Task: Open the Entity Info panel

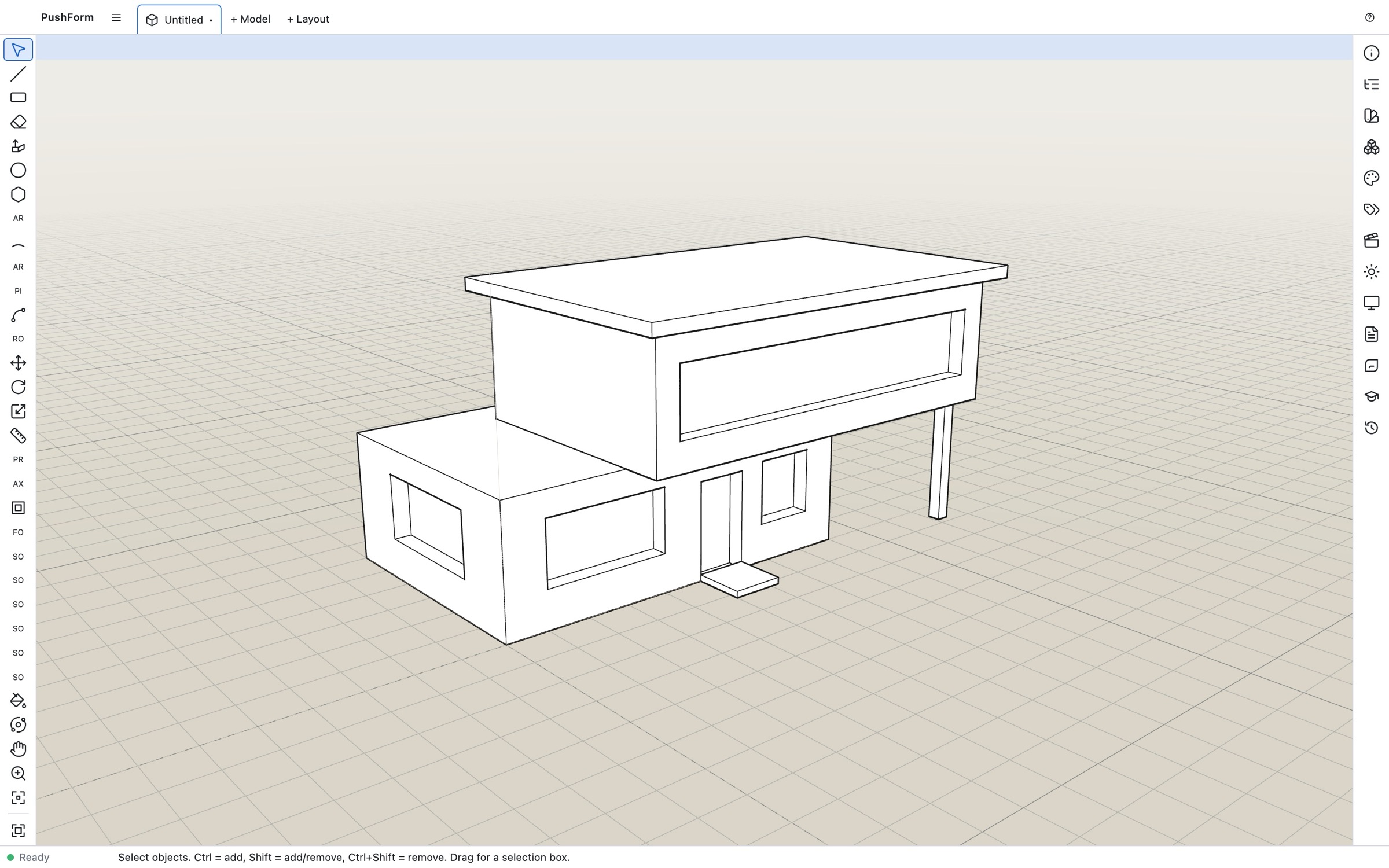Action: [x=1371, y=53]
